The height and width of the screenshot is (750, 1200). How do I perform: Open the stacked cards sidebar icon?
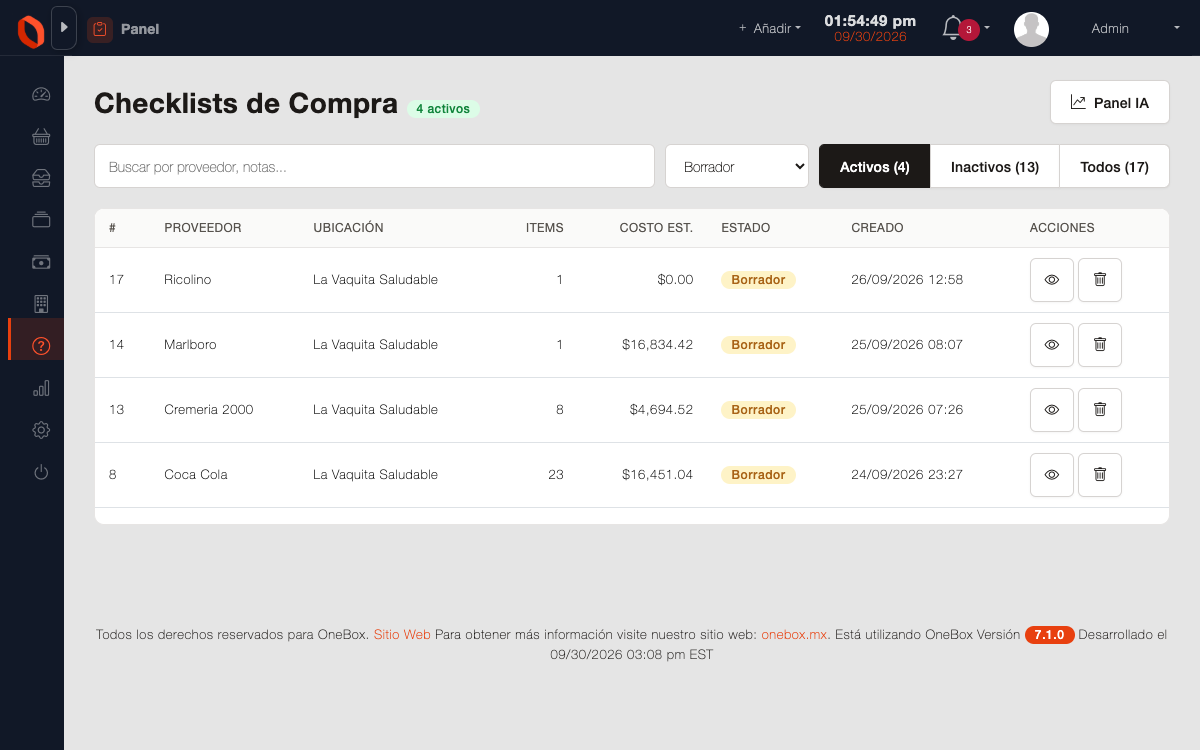(41, 220)
